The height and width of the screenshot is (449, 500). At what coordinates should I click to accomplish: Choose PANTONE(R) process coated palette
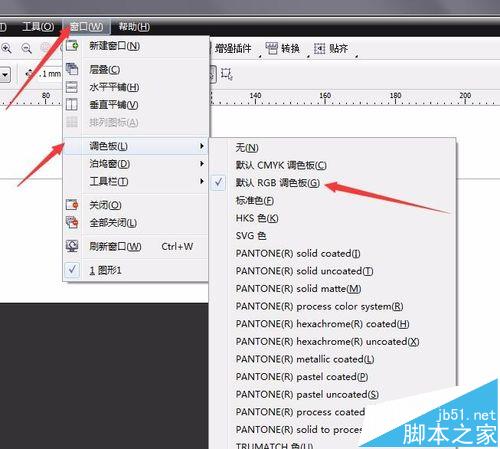click(300, 413)
